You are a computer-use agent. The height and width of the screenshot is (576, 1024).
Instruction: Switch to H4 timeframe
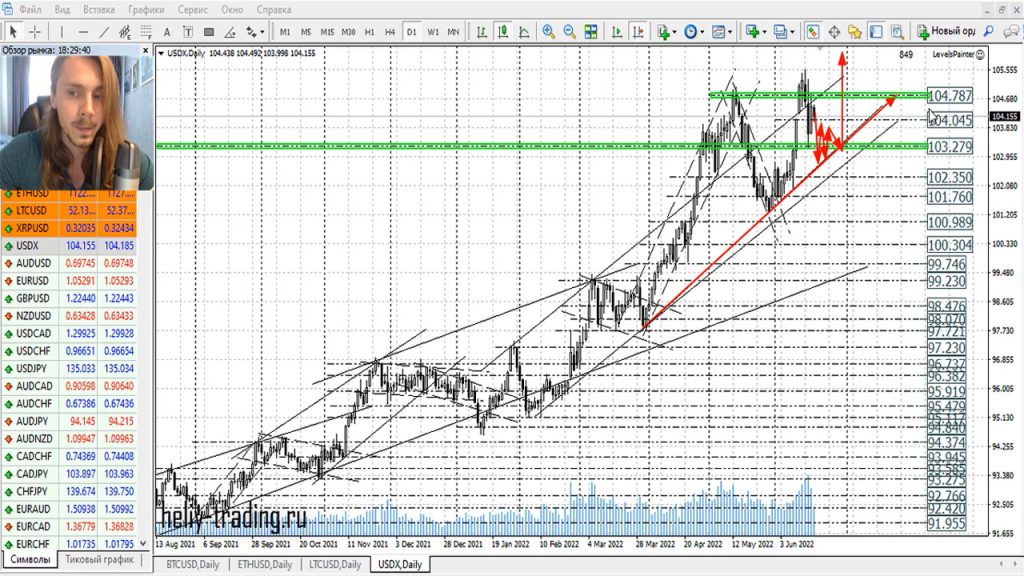click(x=390, y=31)
